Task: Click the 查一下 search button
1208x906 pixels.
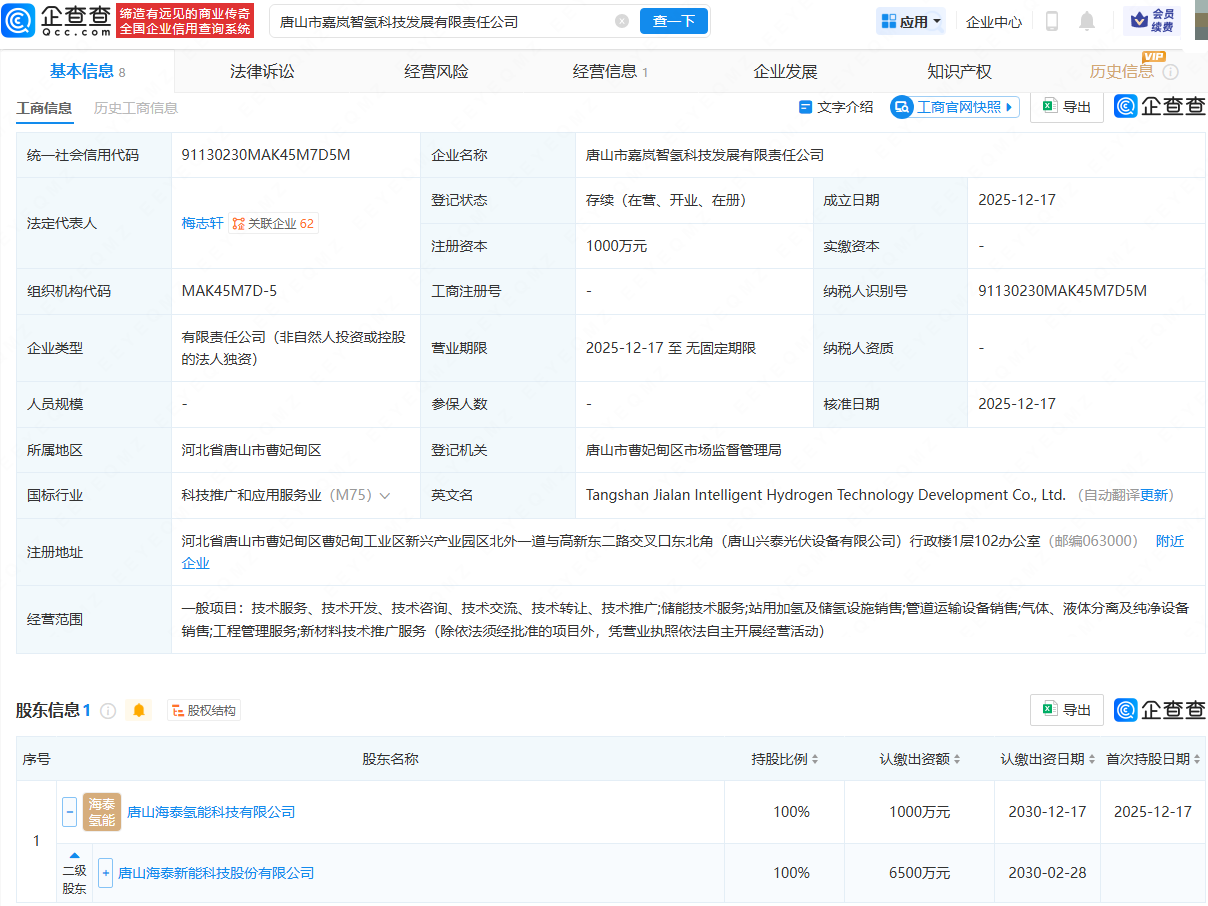Action: tap(673, 21)
